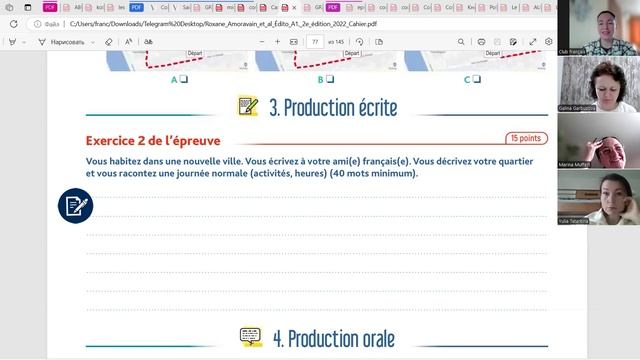
Task: Print the PDF document
Action: coord(481,42)
